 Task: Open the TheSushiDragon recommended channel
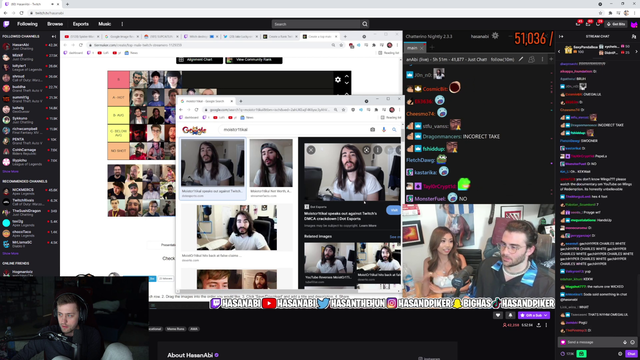[x=29, y=213]
